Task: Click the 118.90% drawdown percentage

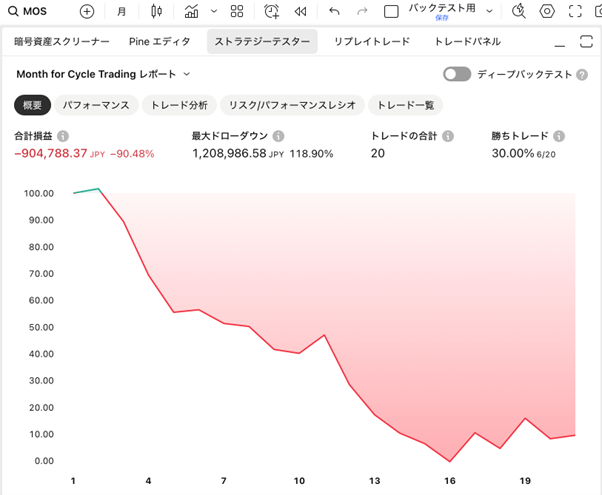Action: [311, 154]
